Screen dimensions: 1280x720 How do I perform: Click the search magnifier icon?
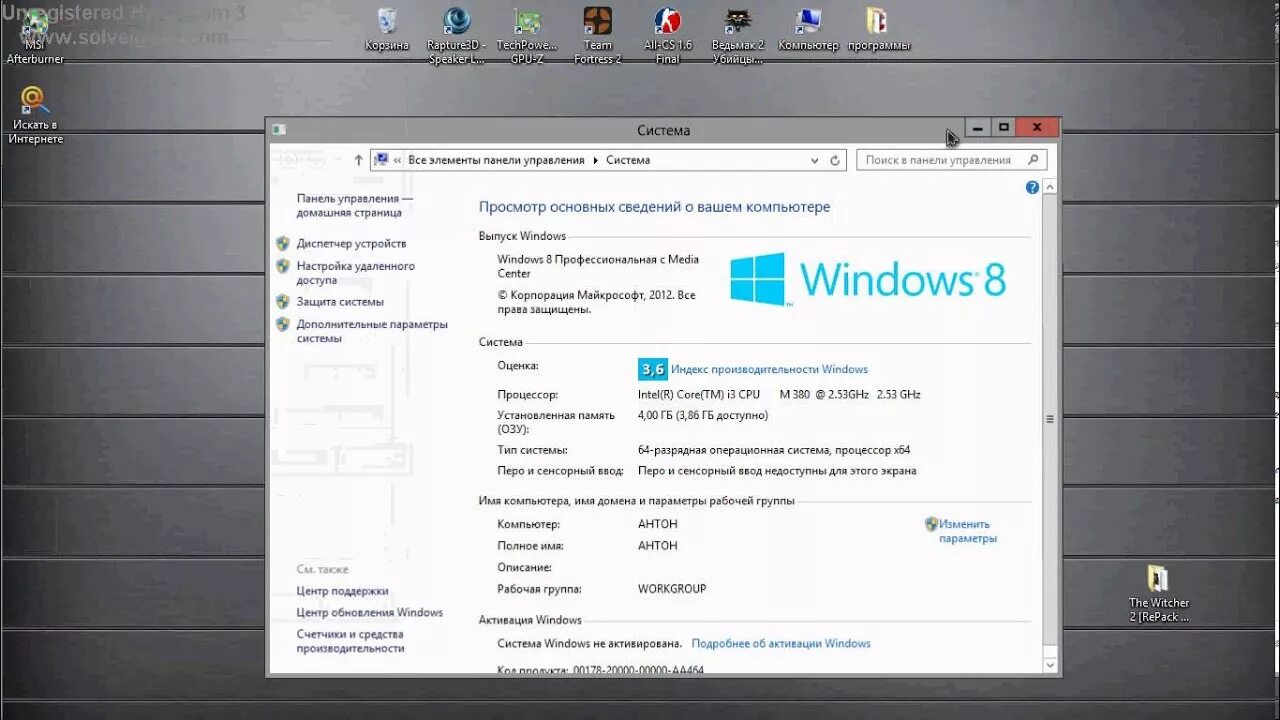click(x=1033, y=159)
